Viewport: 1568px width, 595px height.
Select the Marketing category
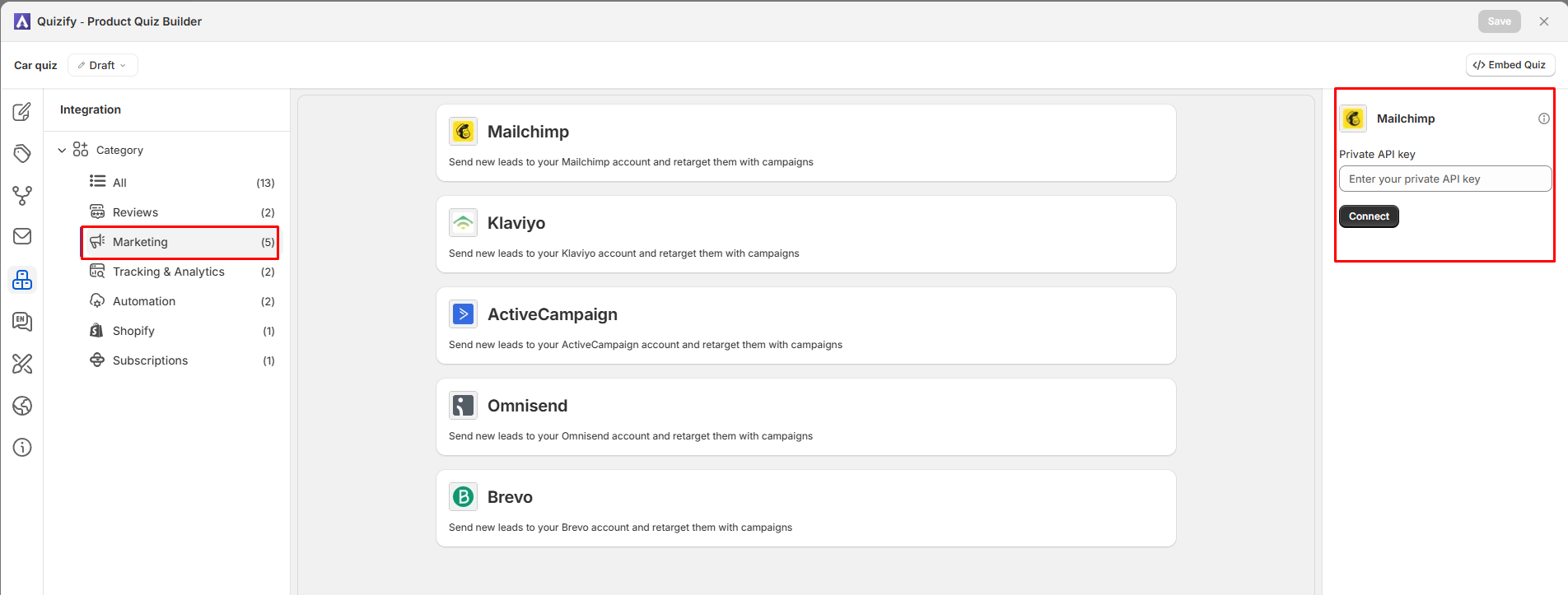180,242
